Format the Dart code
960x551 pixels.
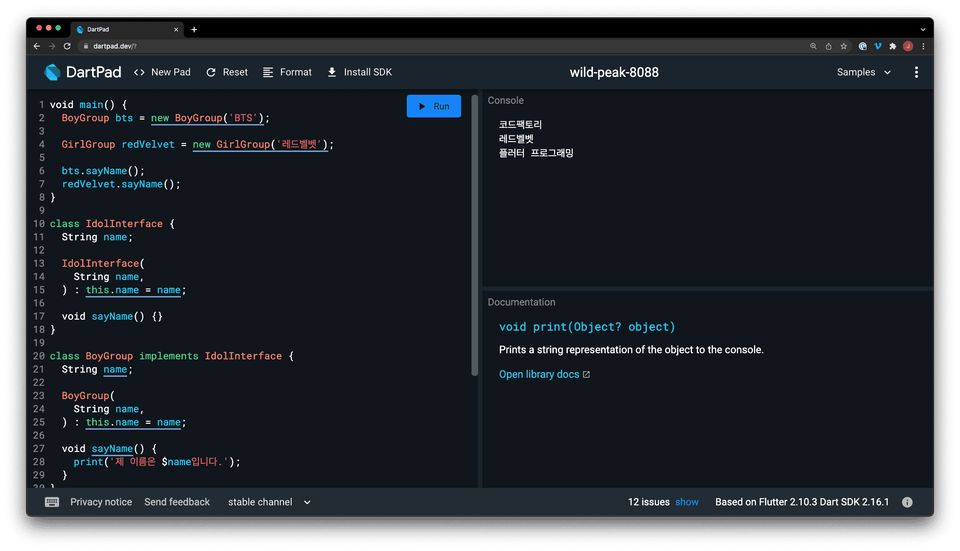click(x=287, y=72)
